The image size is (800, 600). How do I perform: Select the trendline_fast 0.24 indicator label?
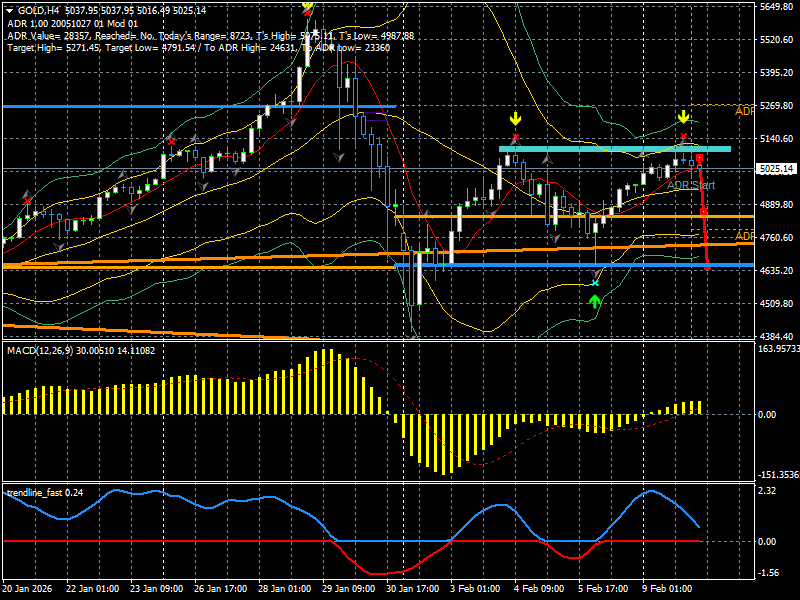click(x=45, y=492)
